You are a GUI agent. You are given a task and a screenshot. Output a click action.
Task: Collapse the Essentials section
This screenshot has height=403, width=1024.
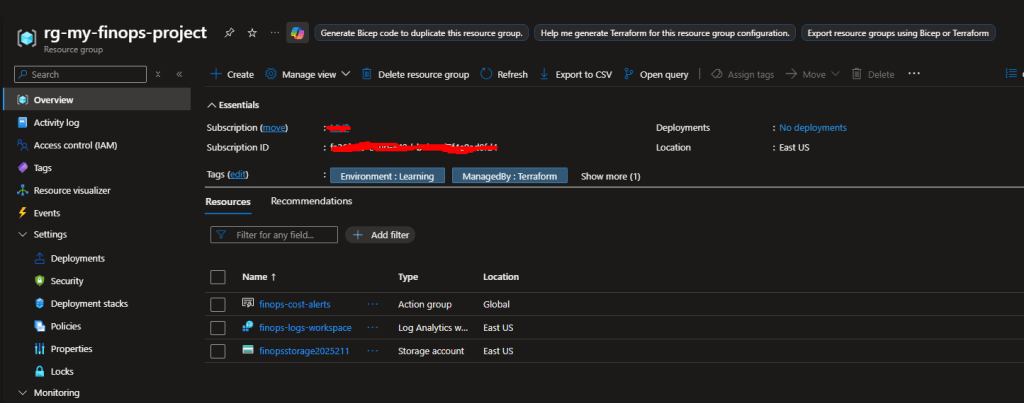coord(211,105)
